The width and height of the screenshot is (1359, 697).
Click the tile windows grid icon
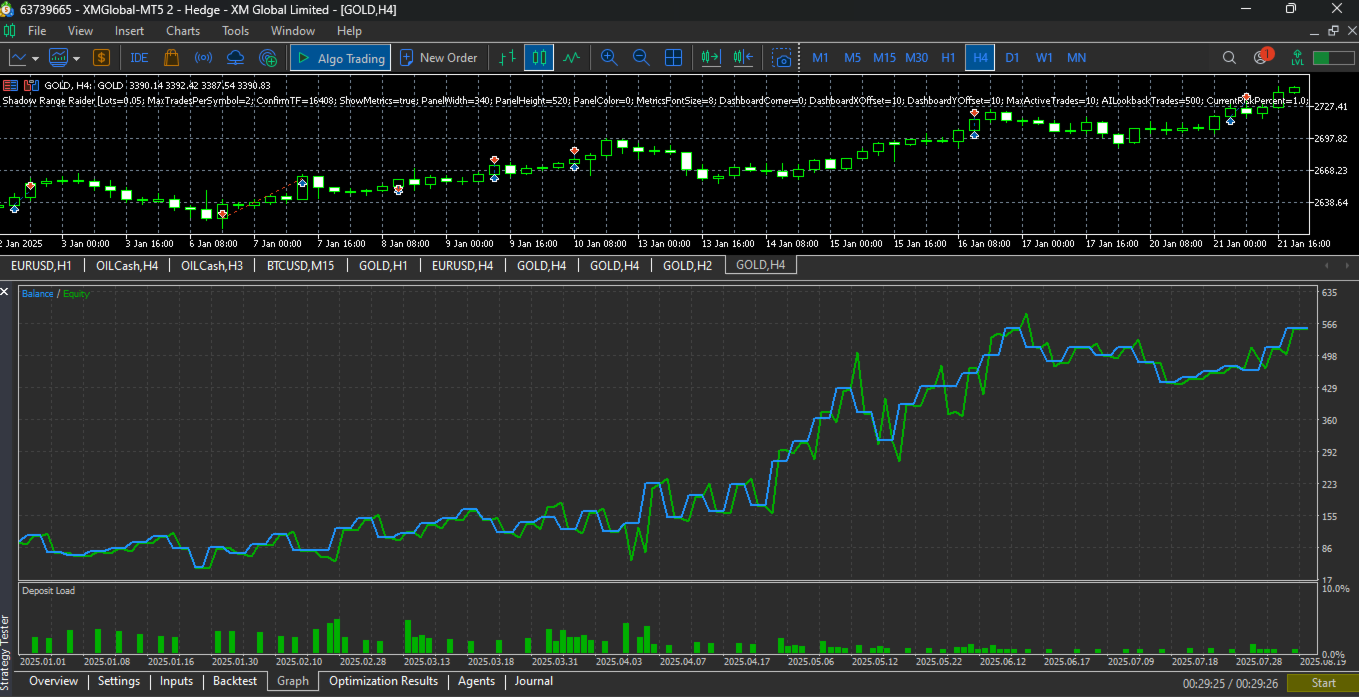[x=674, y=58]
